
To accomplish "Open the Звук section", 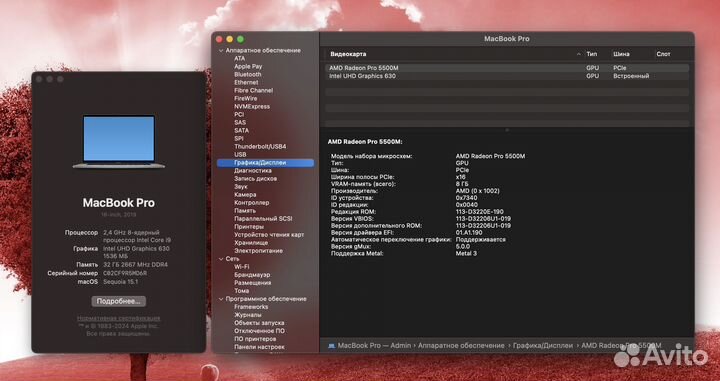I will [x=241, y=187].
